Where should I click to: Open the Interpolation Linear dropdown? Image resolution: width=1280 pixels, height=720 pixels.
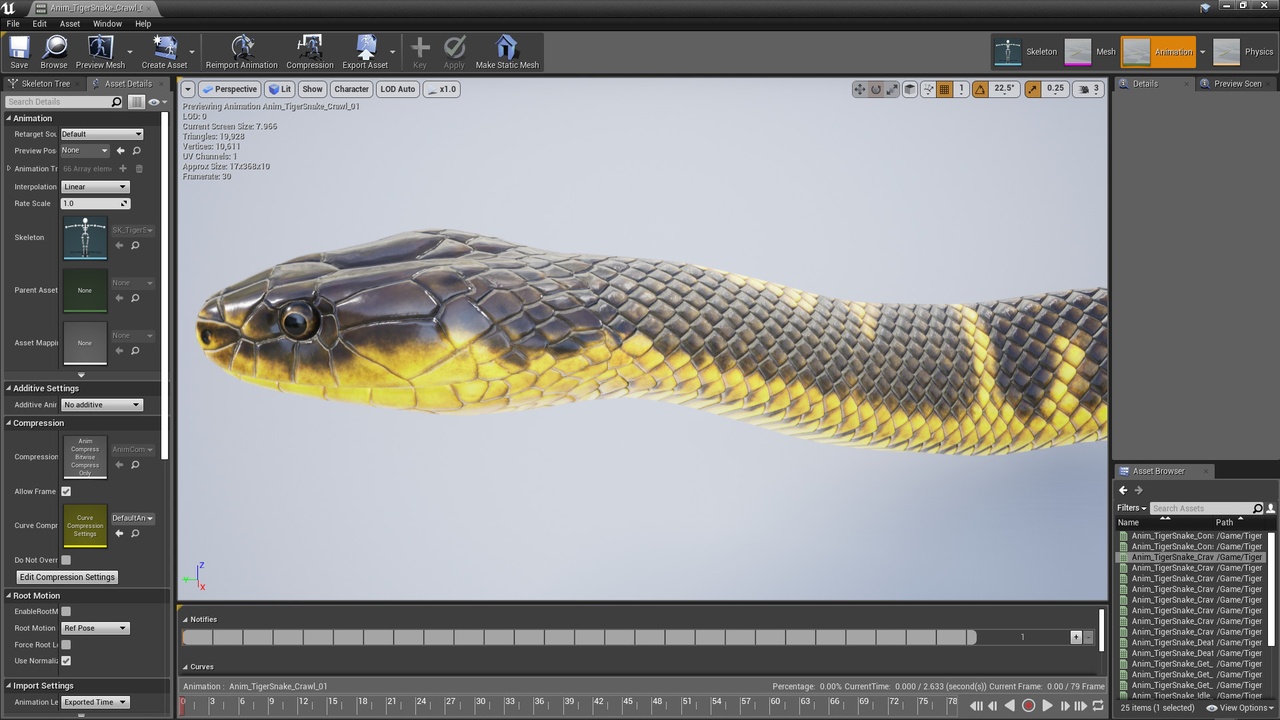95,187
